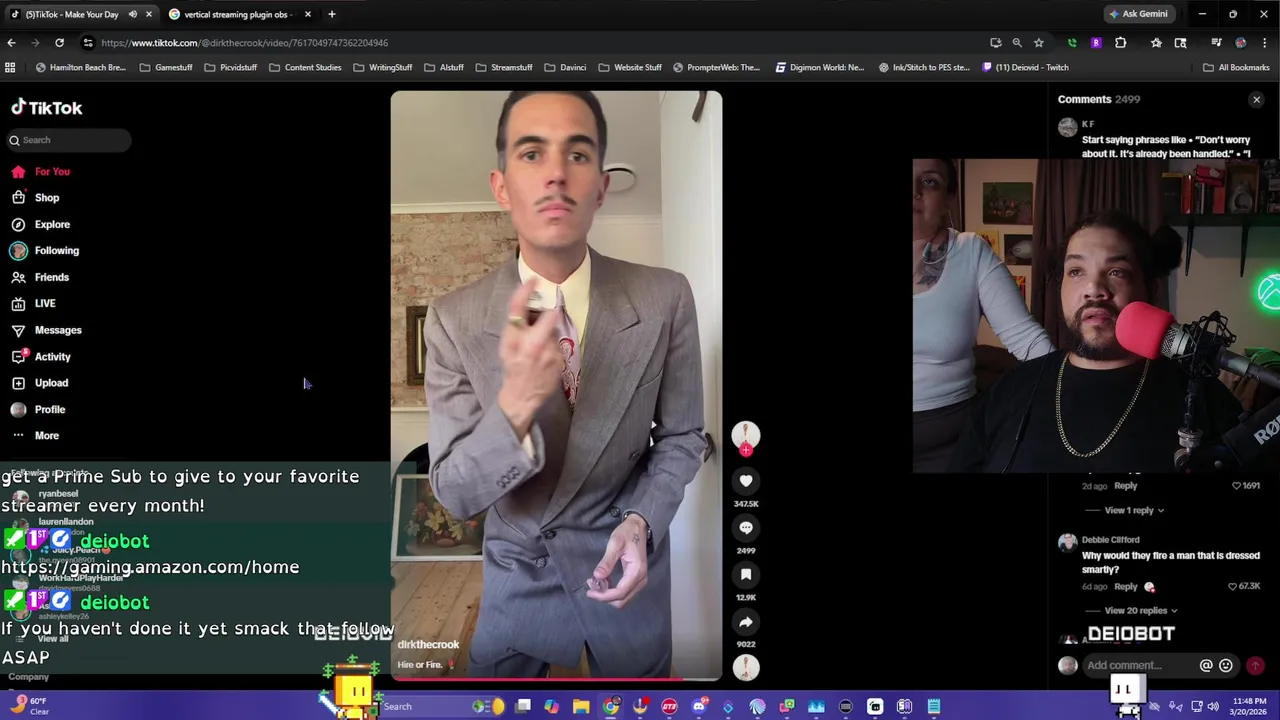Close the TikTok browser tab

(x=149, y=14)
